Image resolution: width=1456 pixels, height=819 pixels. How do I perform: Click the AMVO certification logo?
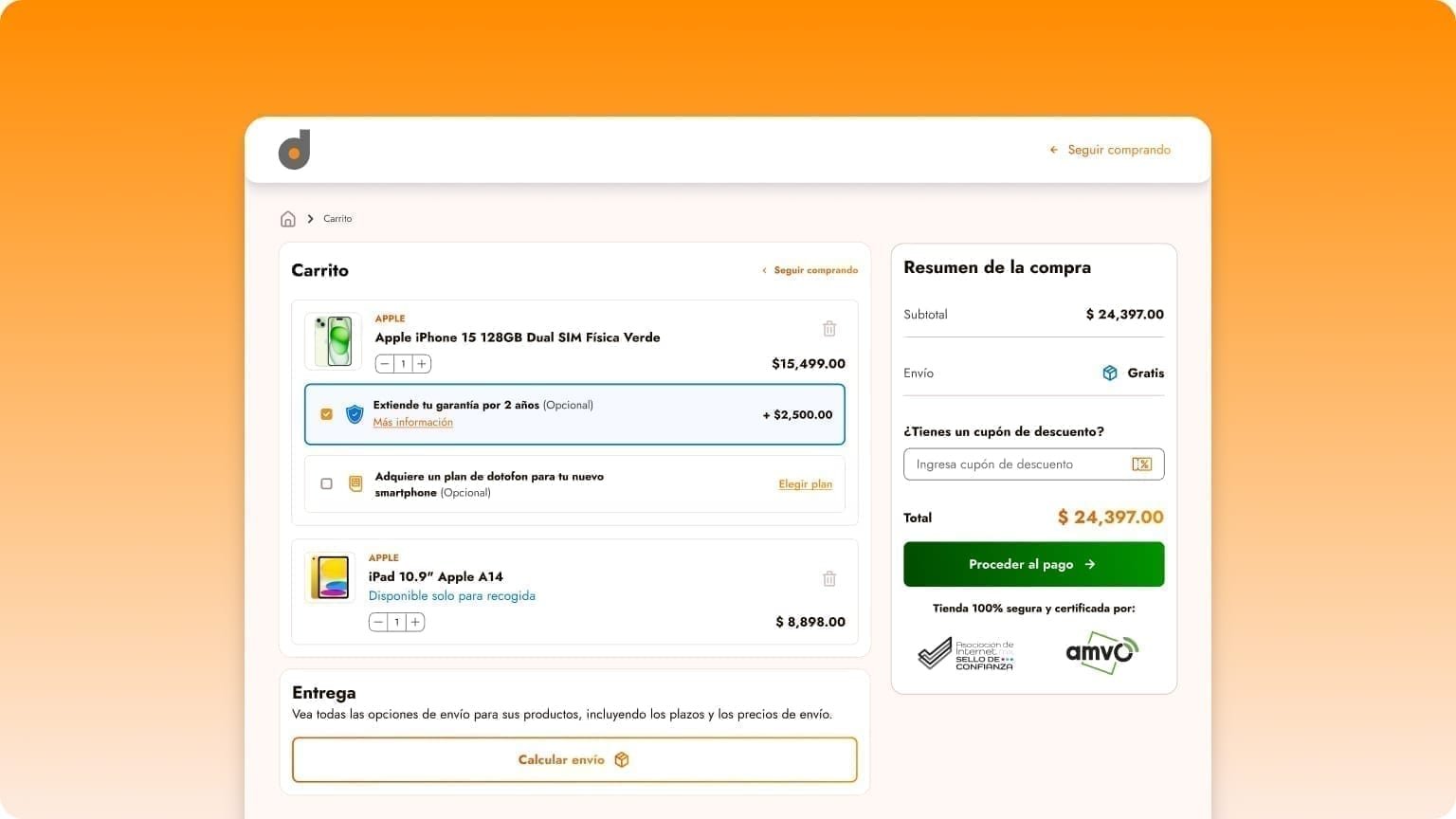pos(1101,652)
